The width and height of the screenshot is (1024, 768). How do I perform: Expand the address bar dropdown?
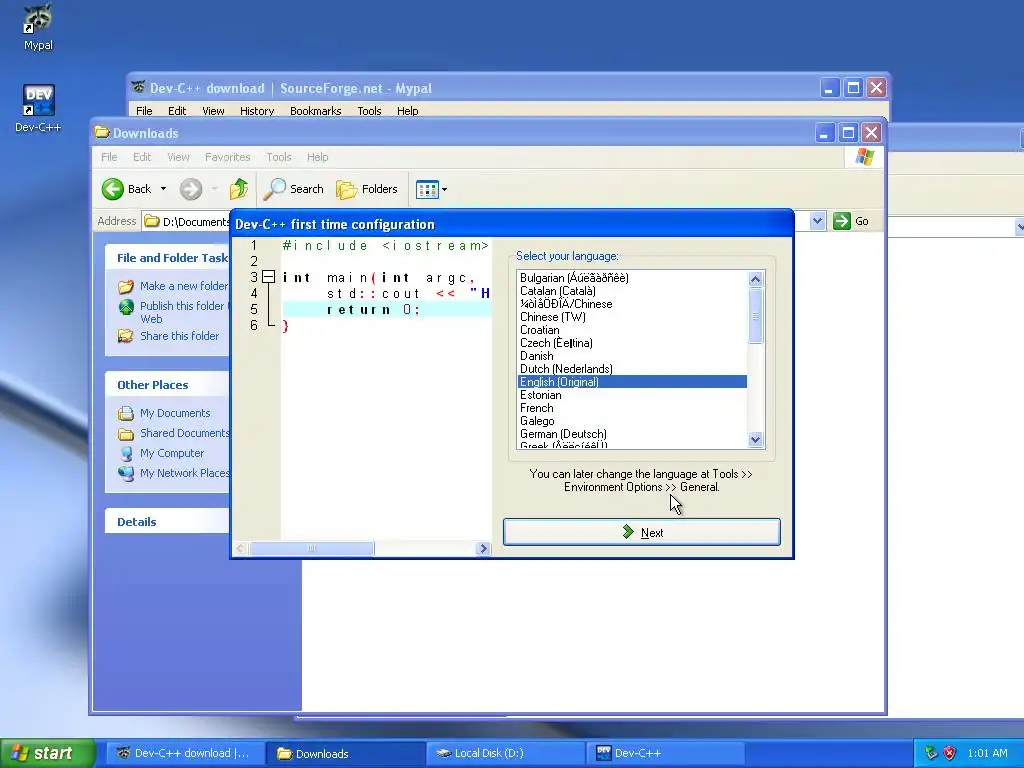(x=817, y=221)
